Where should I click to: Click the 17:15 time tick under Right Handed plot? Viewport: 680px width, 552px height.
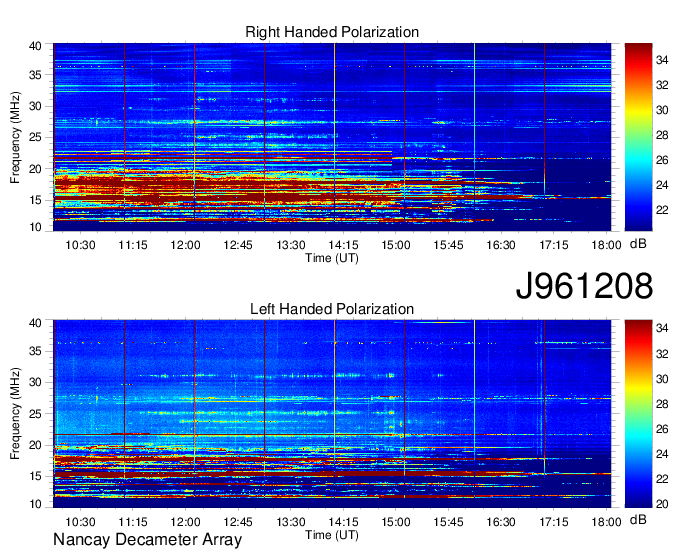(x=554, y=245)
